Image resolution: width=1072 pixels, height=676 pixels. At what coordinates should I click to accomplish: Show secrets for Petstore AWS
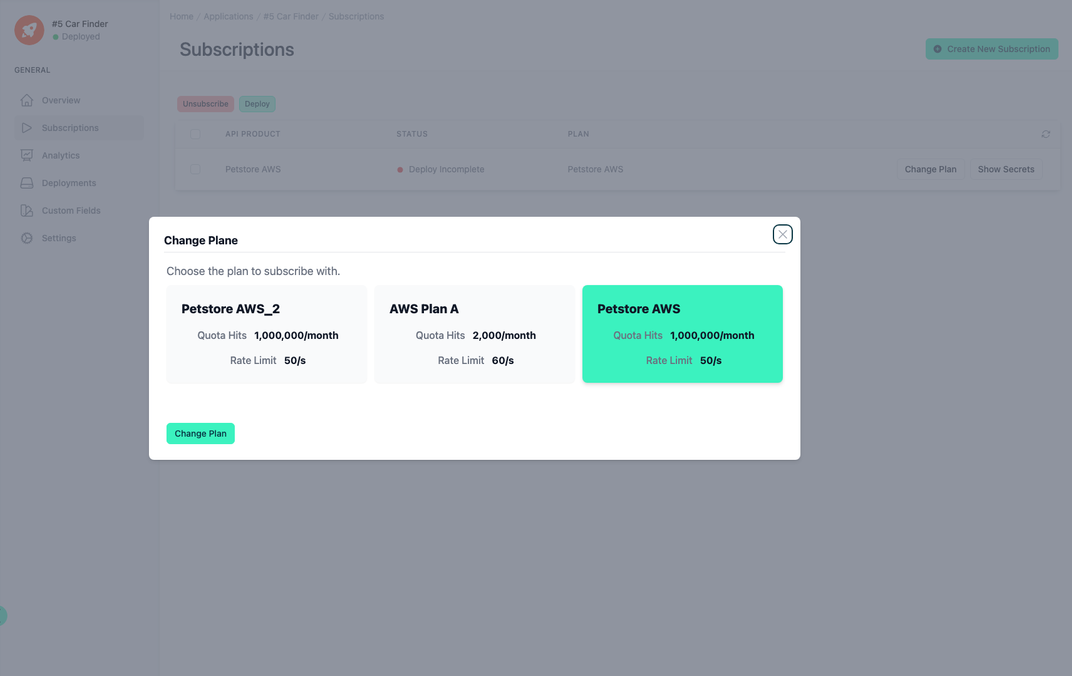click(x=1005, y=169)
